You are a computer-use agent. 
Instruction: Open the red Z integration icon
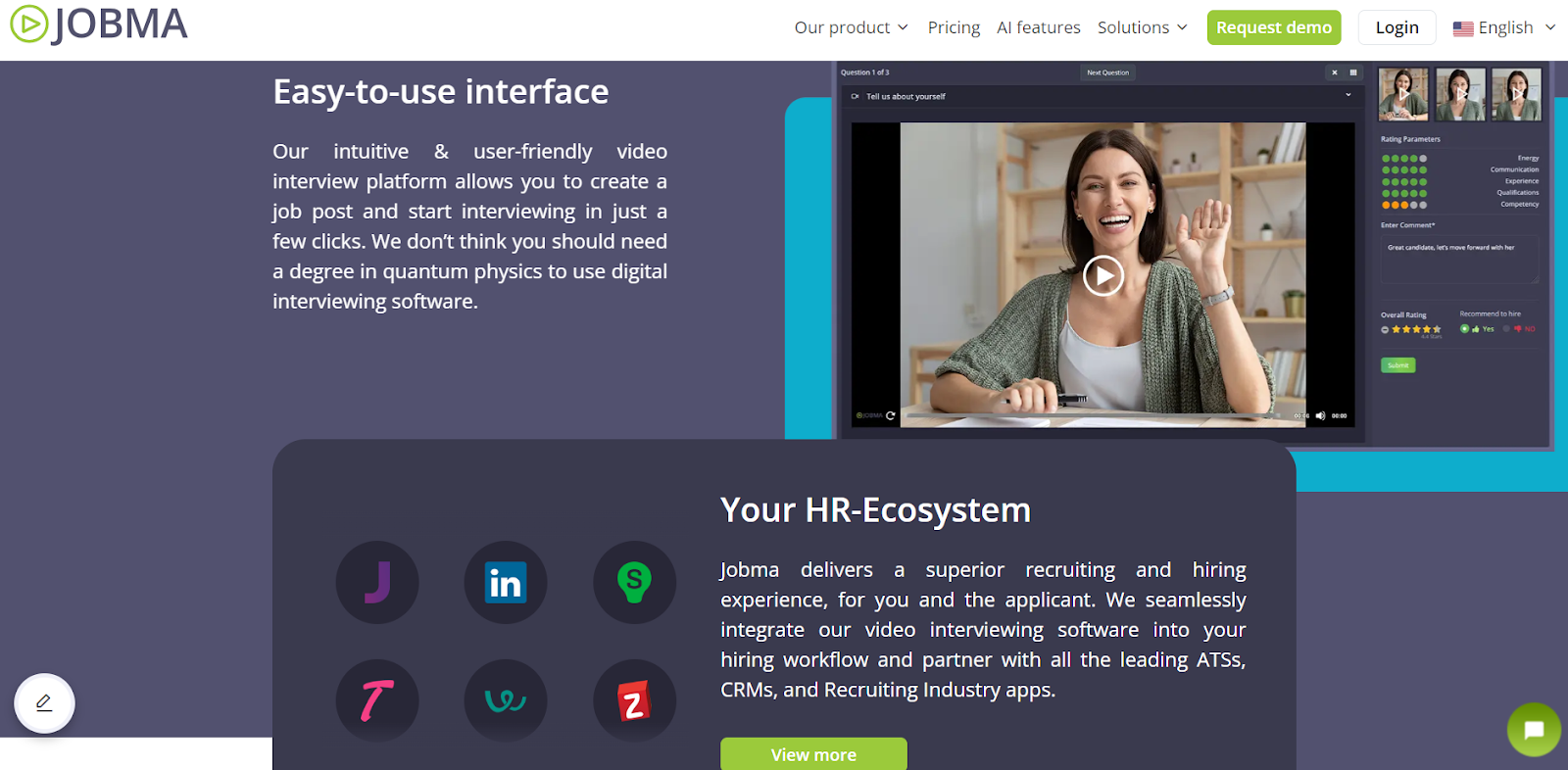coord(634,700)
